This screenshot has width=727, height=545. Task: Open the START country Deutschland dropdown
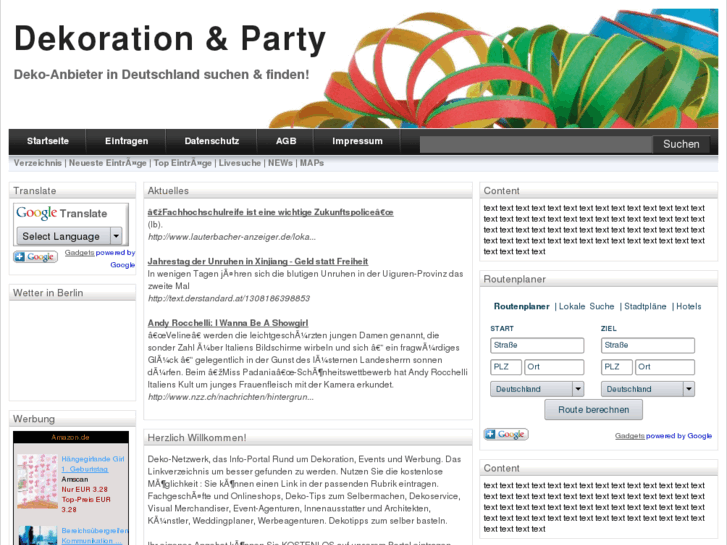click(x=537, y=389)
